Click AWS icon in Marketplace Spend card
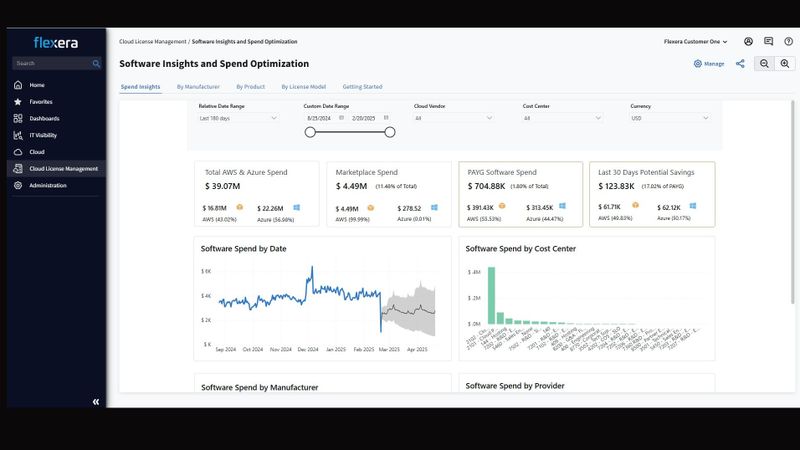Viewport: 800px width, 450px height. (370, 208)
